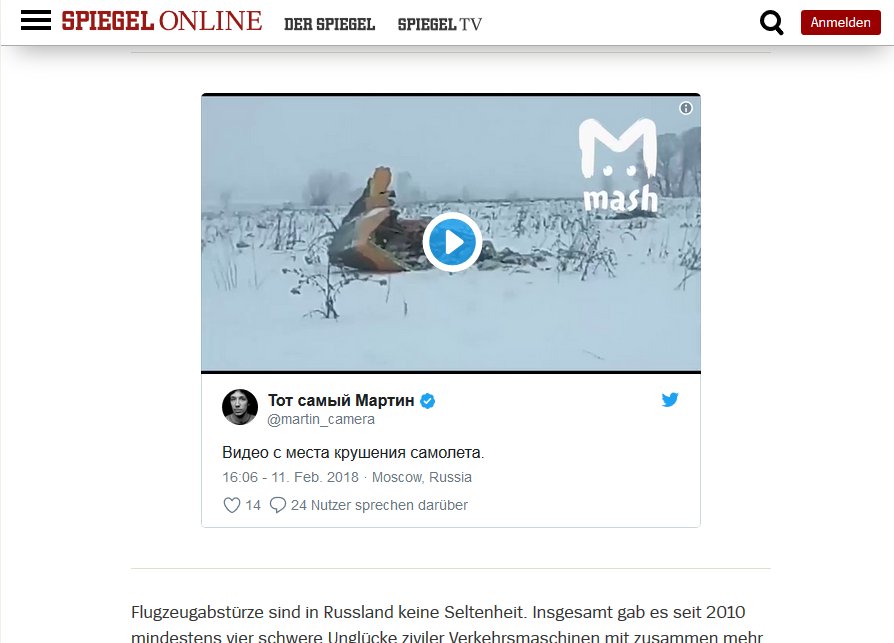Click the Anmelden login button
Screen dimensions: 894x643
[840, 22]
